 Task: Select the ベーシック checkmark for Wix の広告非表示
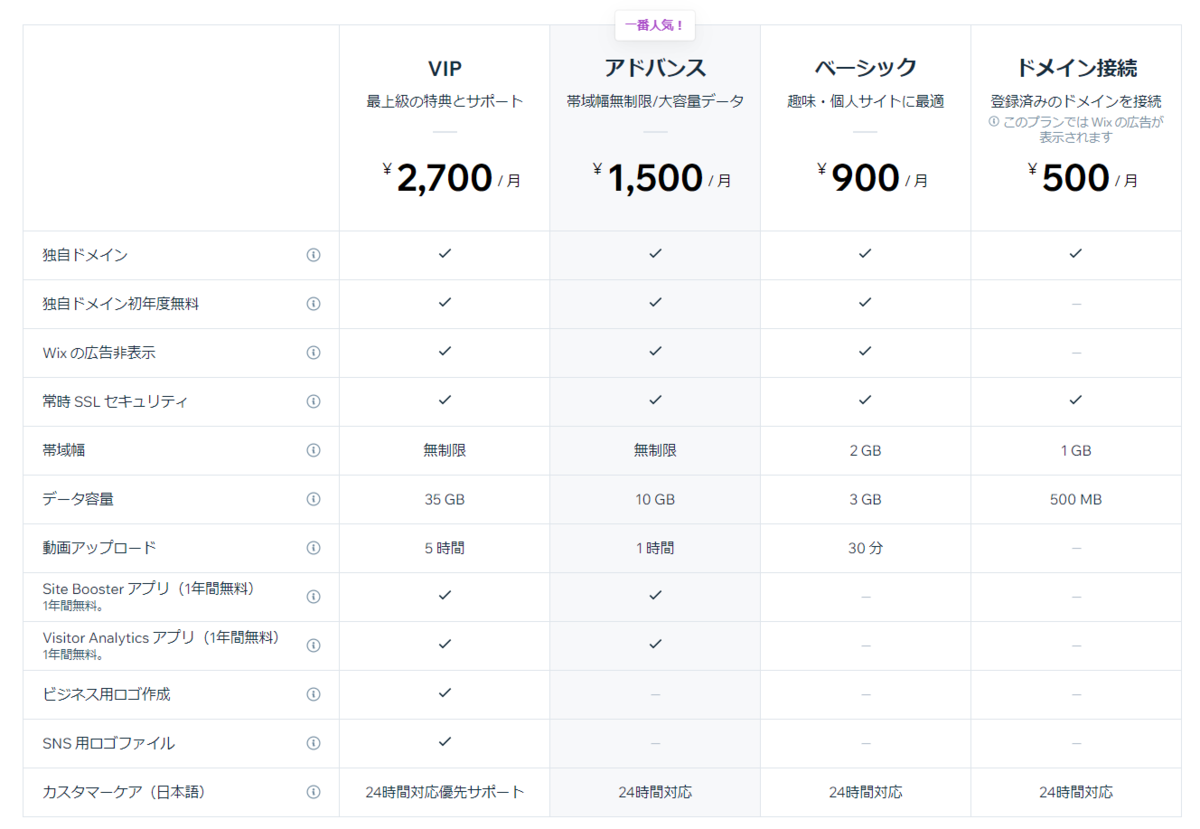[x=865, y=353]
